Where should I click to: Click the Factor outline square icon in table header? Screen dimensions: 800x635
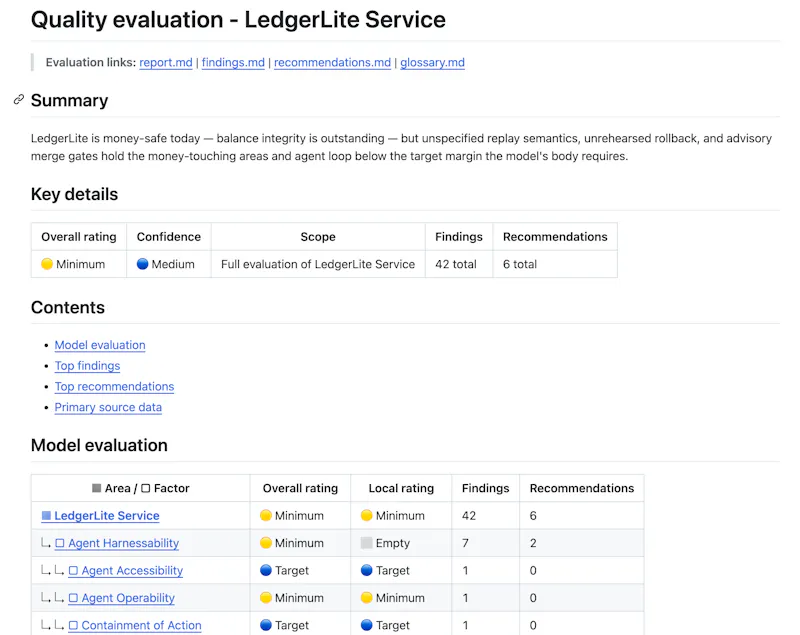pos(145,488)
